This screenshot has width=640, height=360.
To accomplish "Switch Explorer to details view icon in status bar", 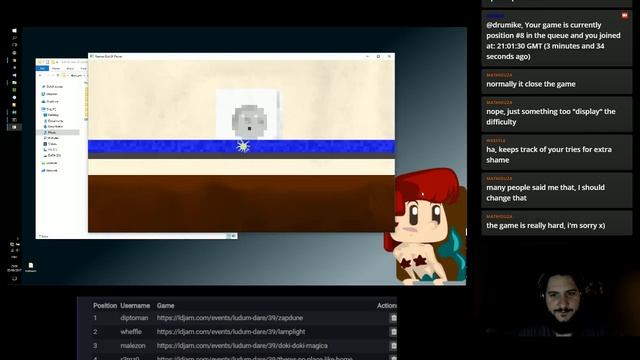I will [x=229, y=236].
